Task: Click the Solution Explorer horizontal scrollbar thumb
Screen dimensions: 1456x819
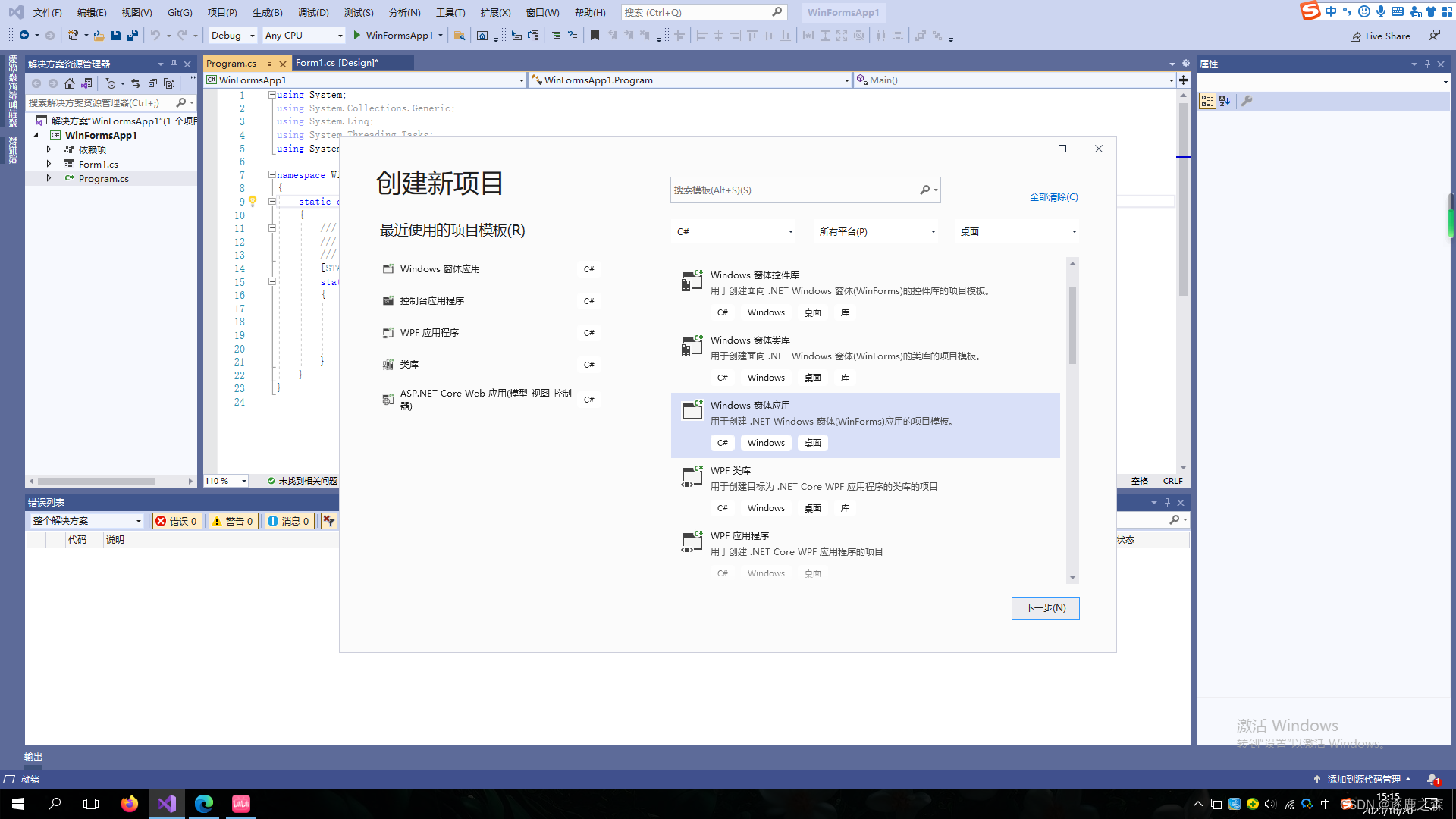Action: tap(96, 481)
